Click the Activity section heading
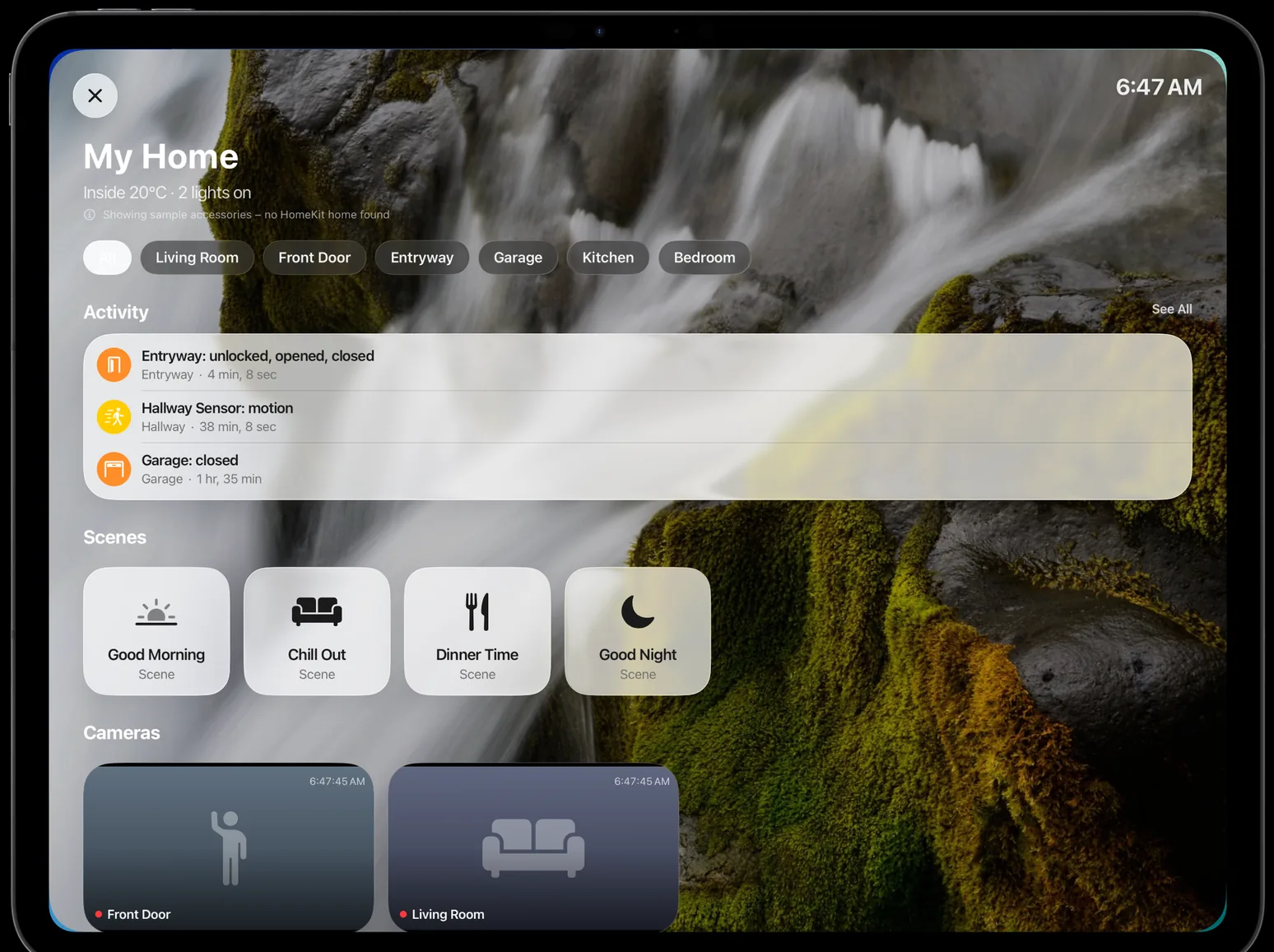Viewport: 1274px width, 952px height. point(116,313)
